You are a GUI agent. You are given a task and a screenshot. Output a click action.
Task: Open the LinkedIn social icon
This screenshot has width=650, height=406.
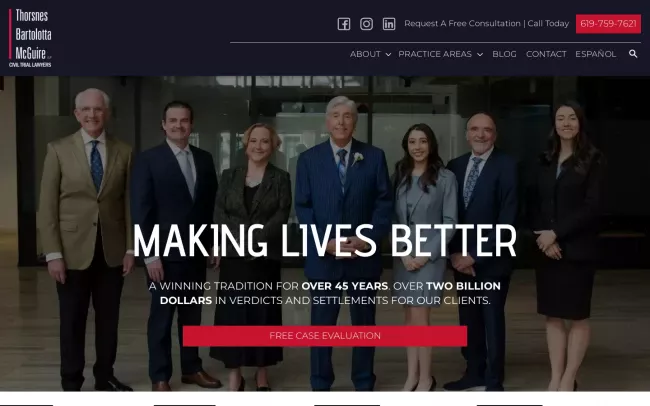coord(389,24)
